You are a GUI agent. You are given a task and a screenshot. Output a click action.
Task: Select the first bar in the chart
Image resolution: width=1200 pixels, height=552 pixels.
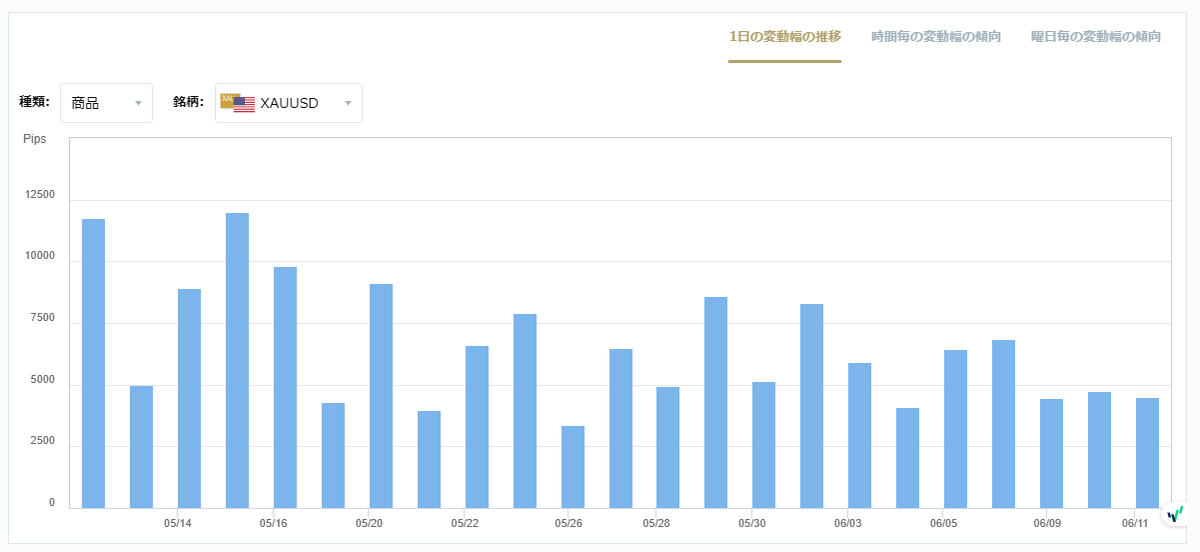[x=93, y=363]
